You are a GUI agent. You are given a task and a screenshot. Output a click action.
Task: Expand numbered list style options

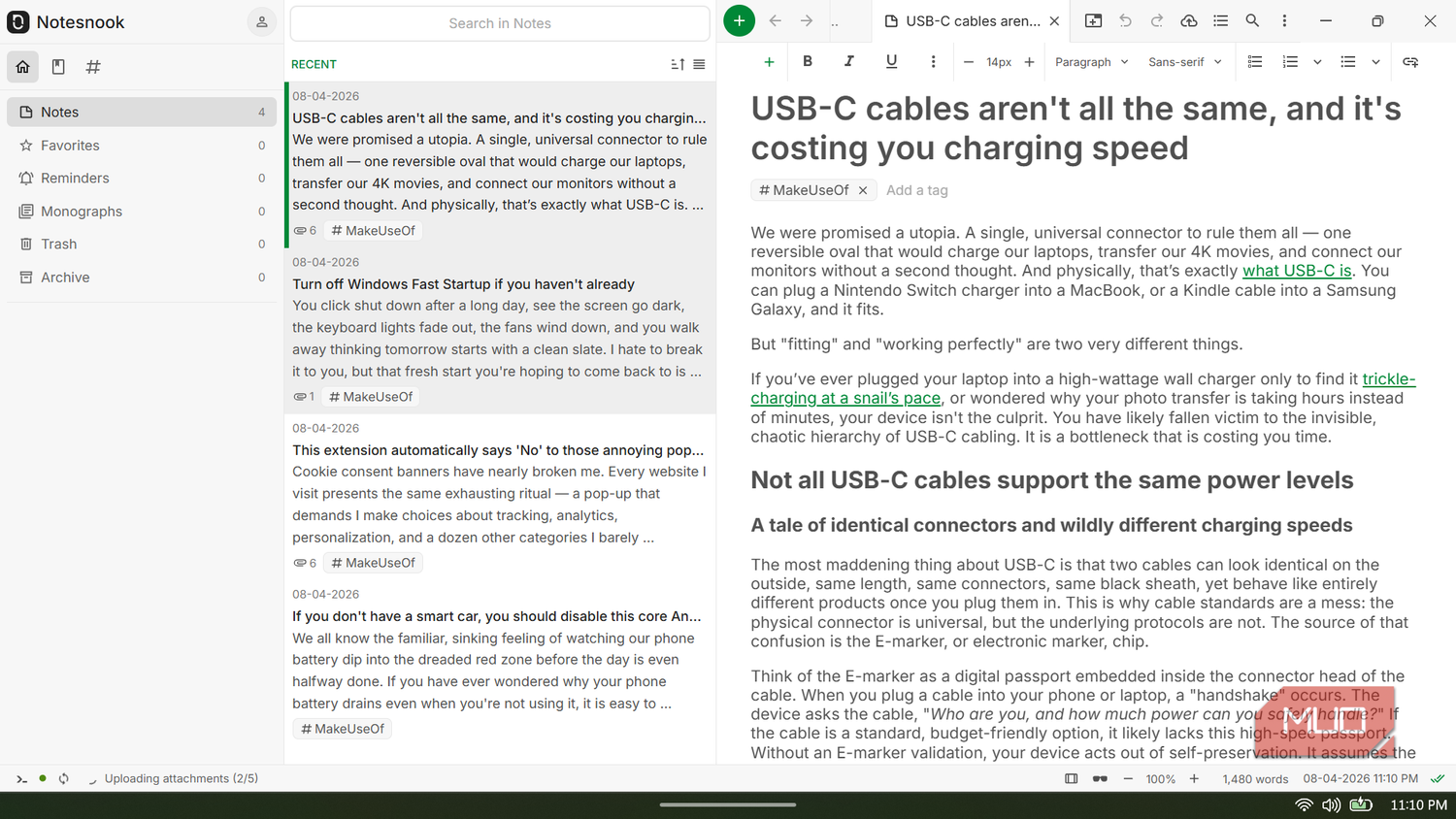pos(1317,62)
